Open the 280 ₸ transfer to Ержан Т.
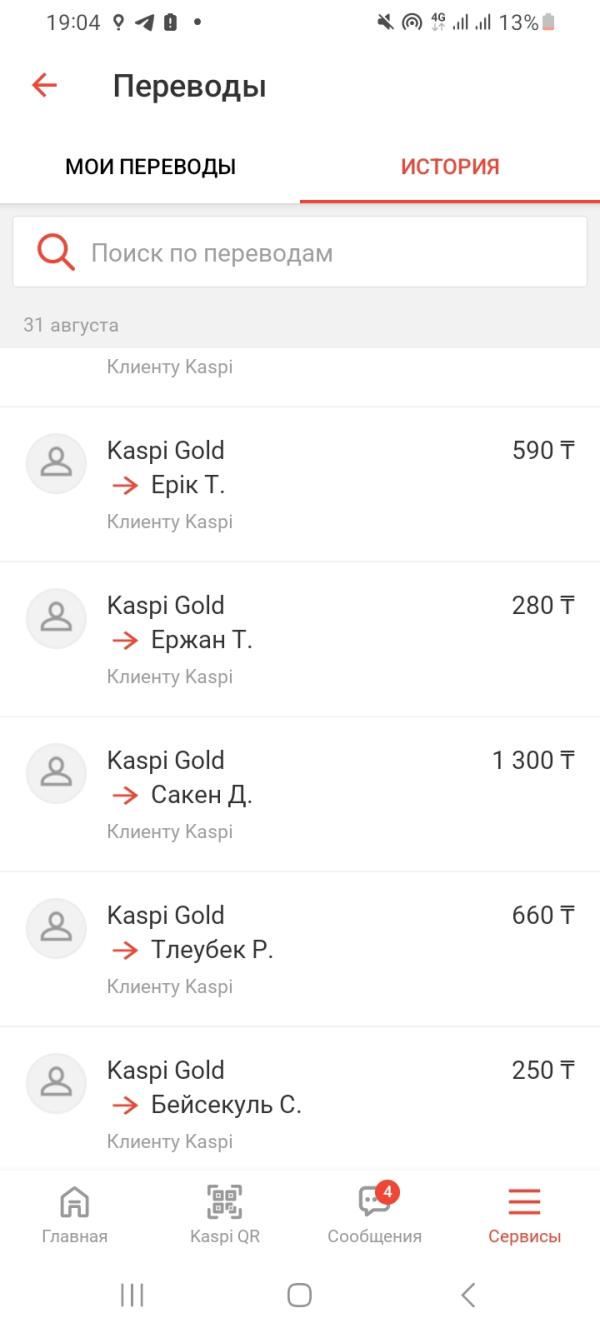The width and height of the screenshot is (600, 1332). [300, 640]
